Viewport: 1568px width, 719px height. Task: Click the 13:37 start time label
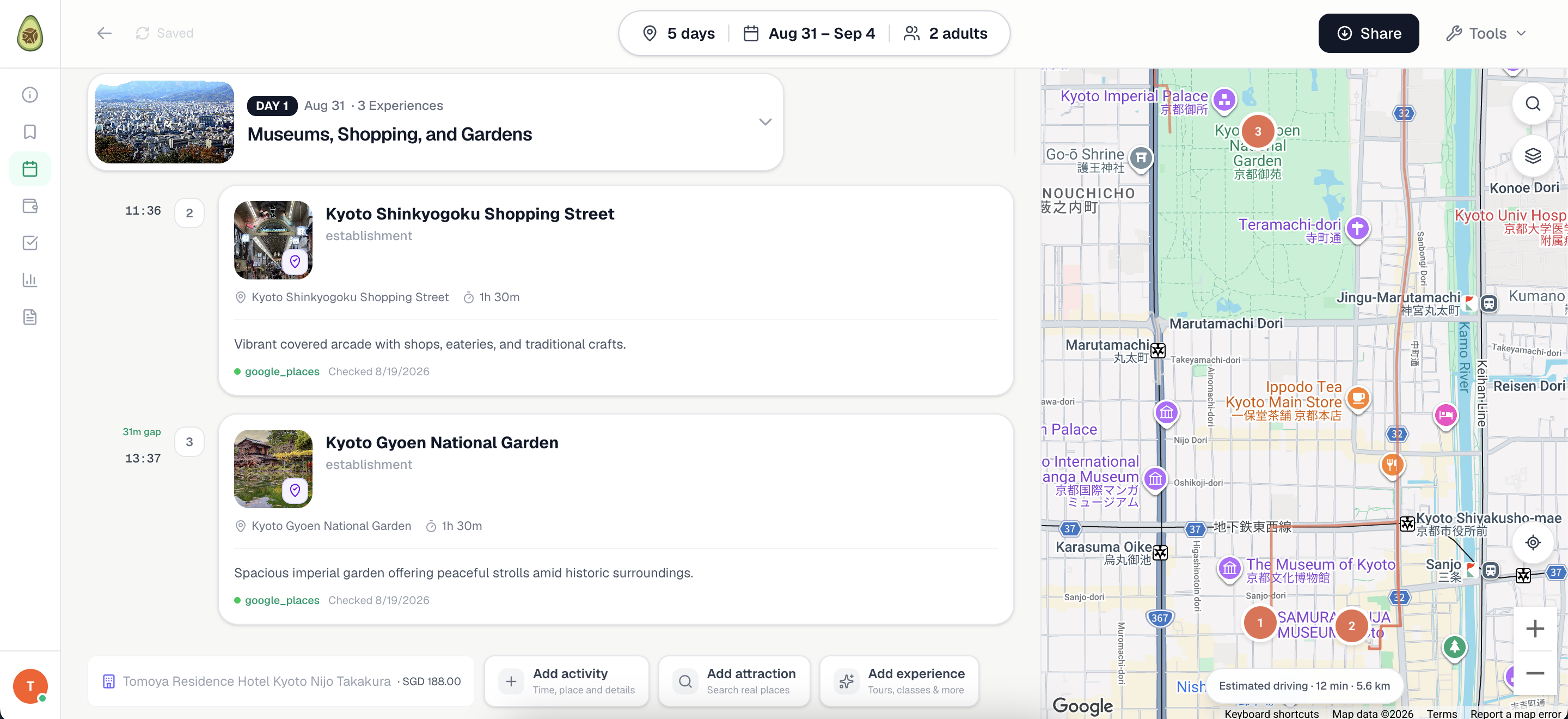pos(143,459)
